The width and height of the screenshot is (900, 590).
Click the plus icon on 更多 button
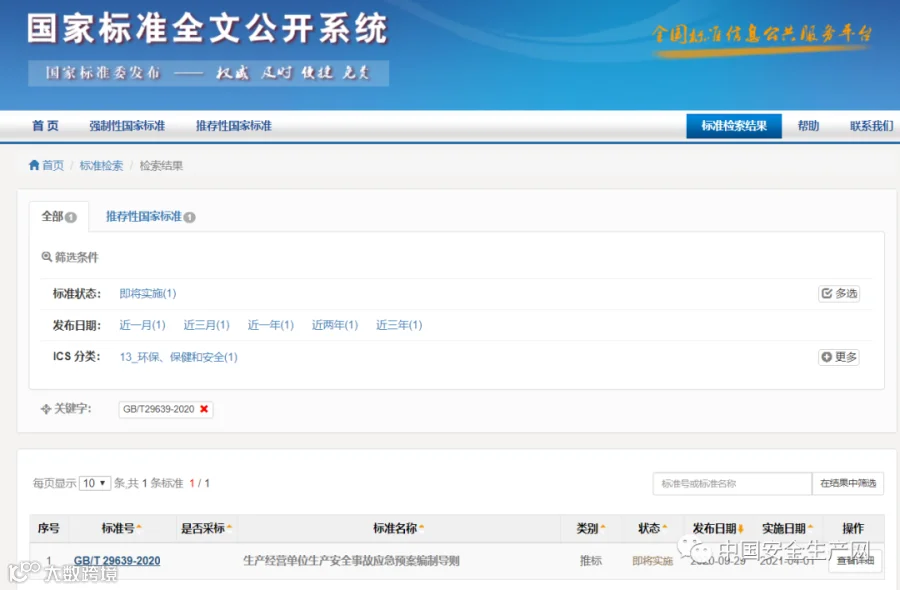coord(827,357)
